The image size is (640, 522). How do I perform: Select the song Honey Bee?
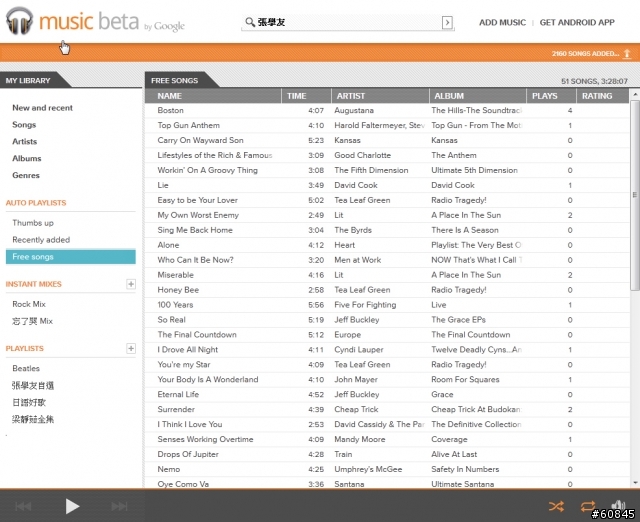[x=178, y=290]
